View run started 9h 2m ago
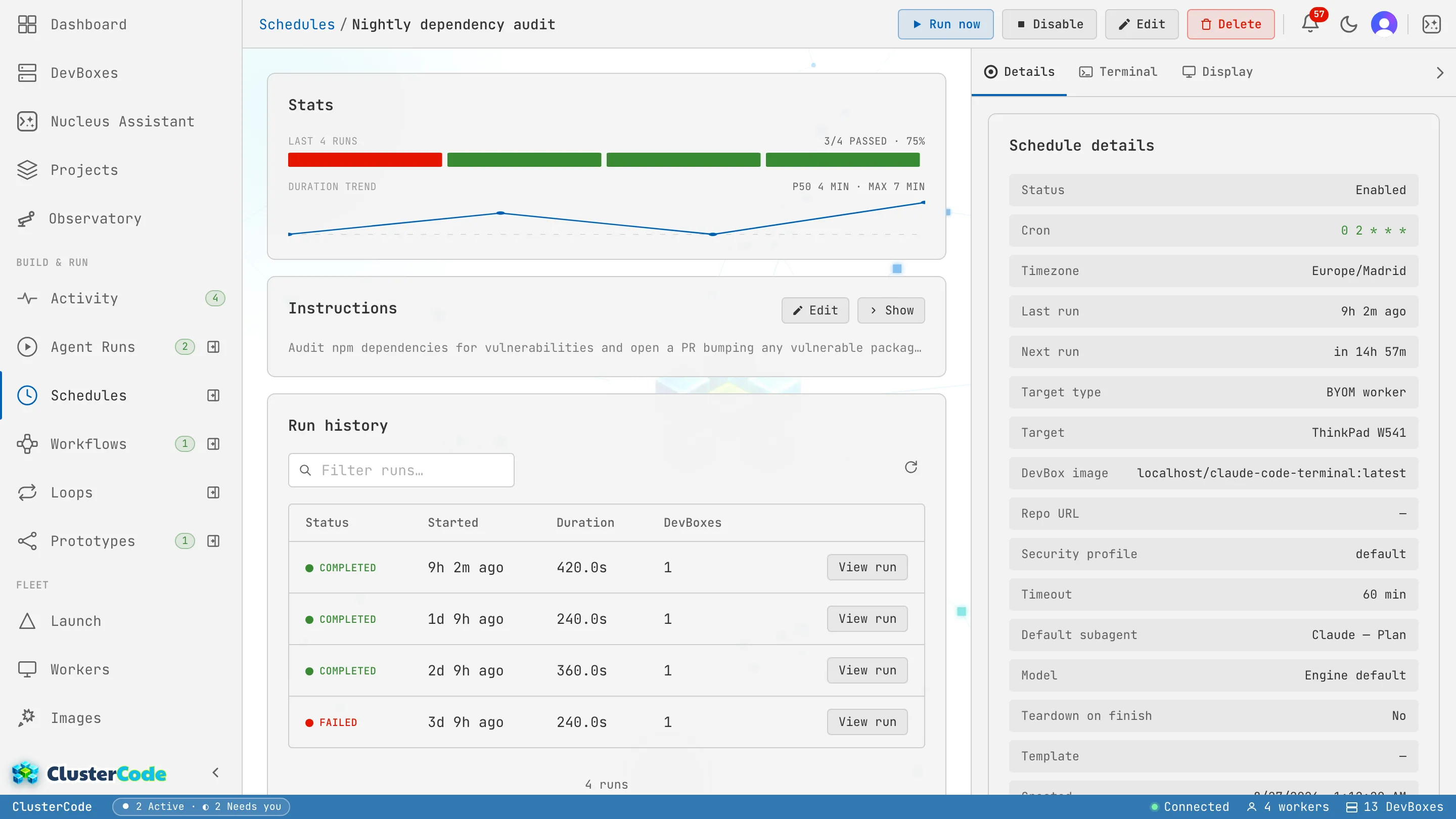The image size is (1456, 819). click(x=867, y=567)
